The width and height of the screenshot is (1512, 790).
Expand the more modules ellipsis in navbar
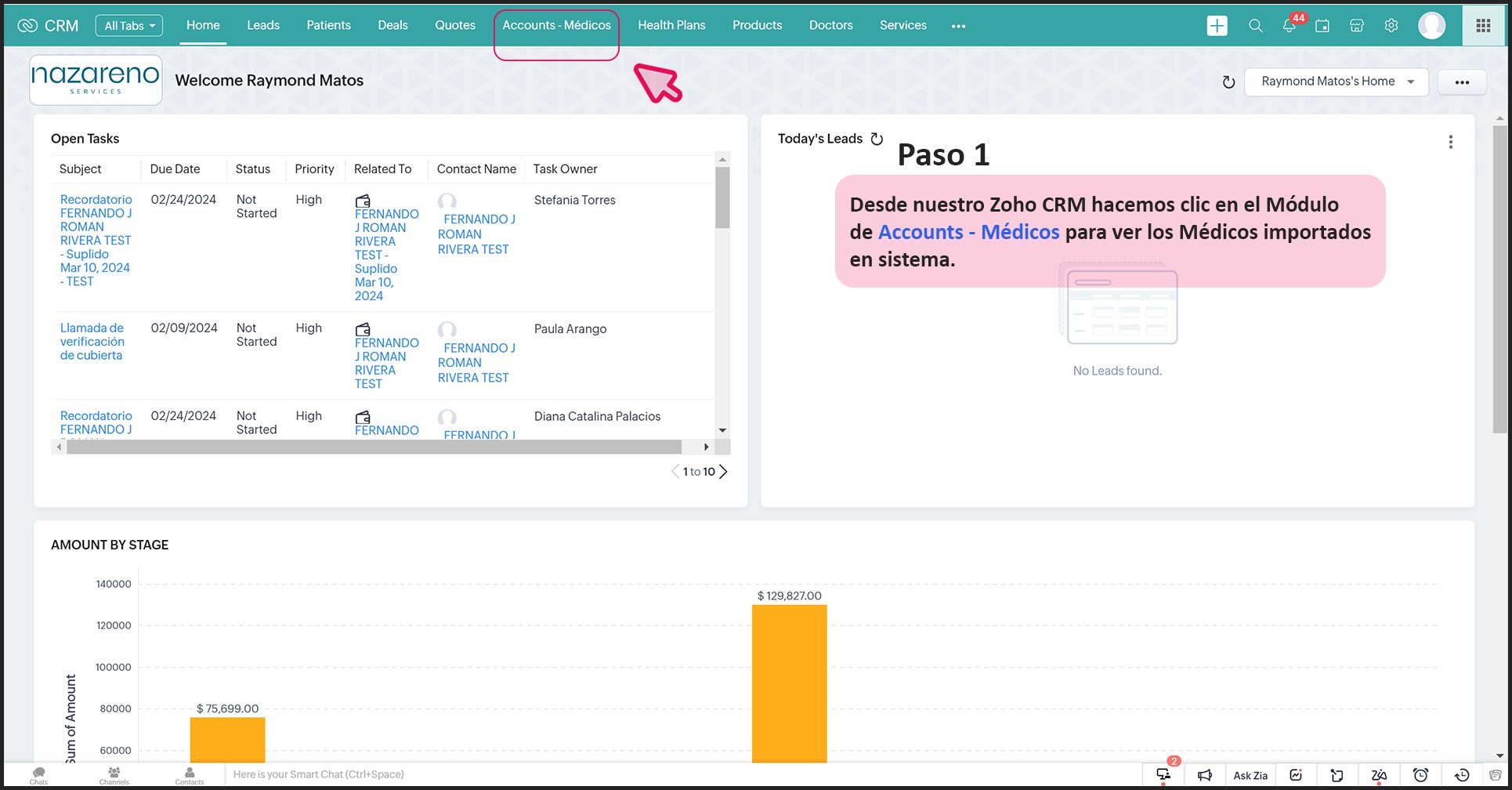(x=958, y=26)
